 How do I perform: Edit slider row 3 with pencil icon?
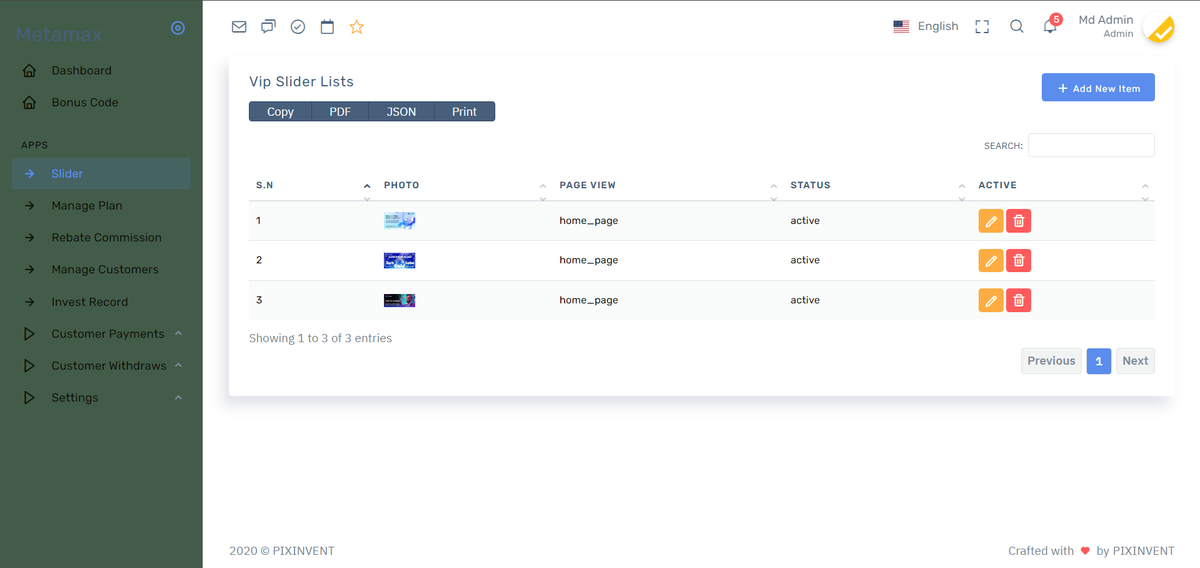991,301
